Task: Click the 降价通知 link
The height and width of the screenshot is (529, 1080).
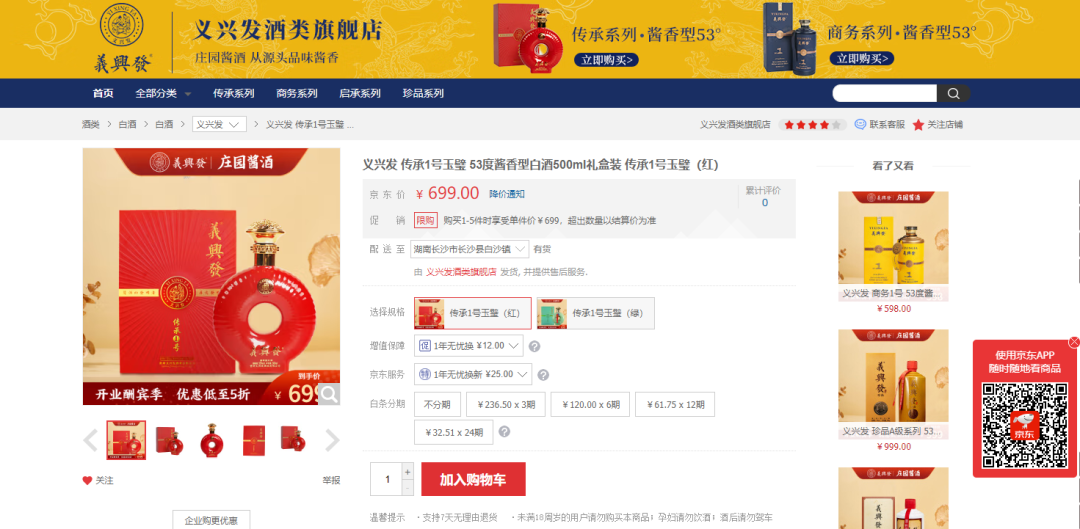Action: coord(507,194)
